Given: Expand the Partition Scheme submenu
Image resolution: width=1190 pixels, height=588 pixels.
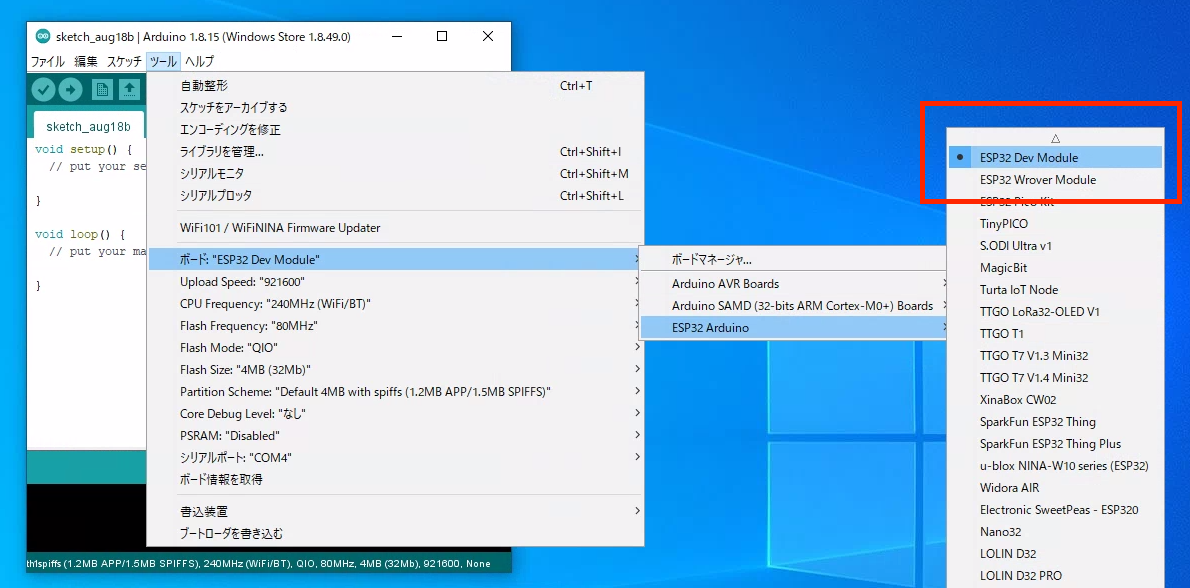Looking at the screenshot, I should click(395, 391).
